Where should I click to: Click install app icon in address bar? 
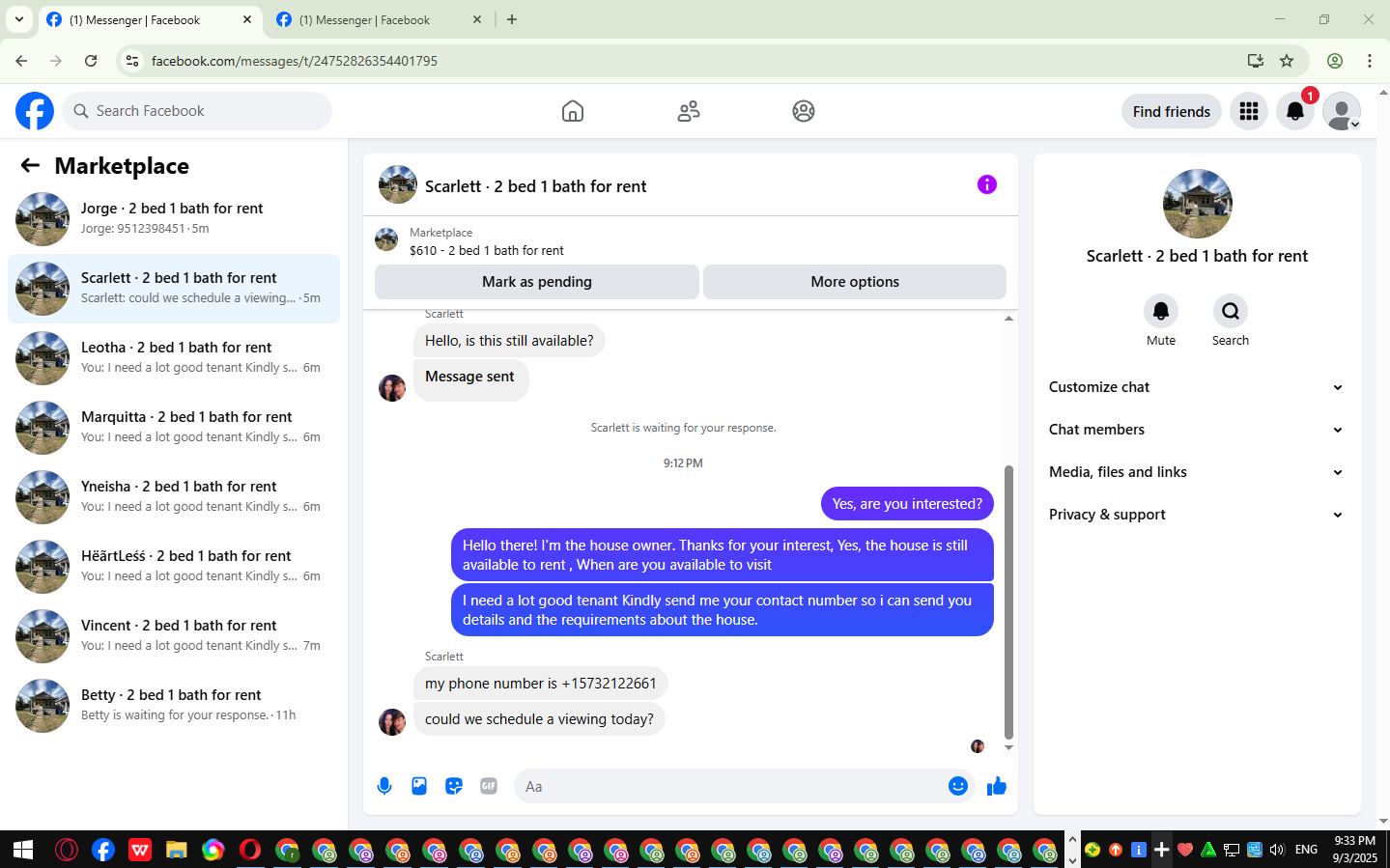coord(1256,61)
